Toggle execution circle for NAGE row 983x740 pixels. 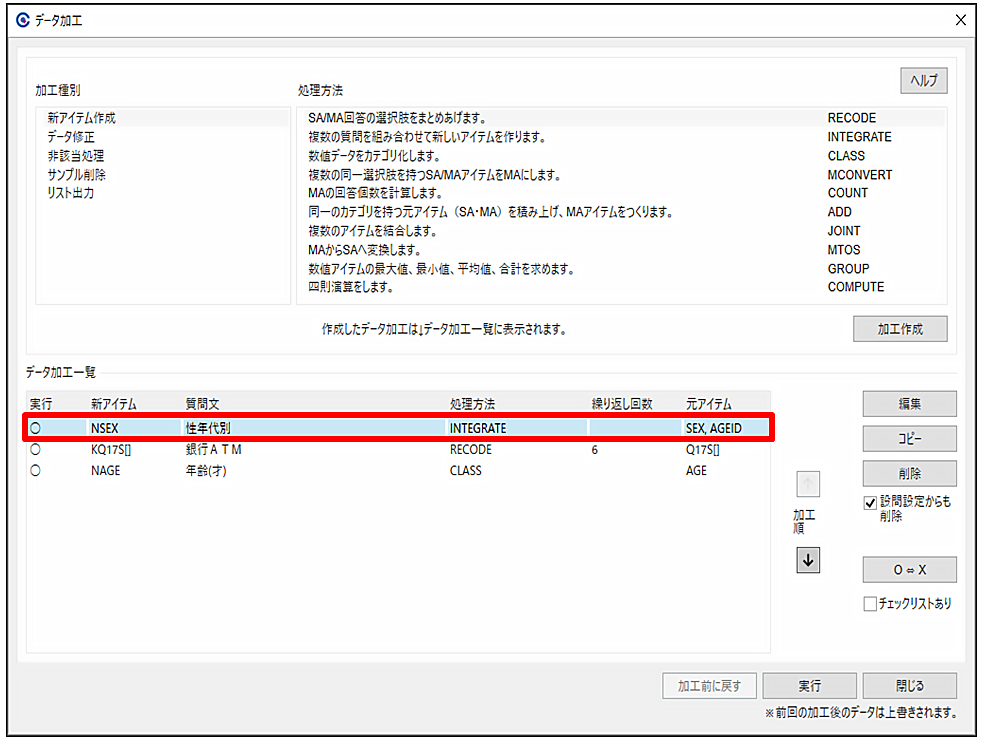point(36,470)
